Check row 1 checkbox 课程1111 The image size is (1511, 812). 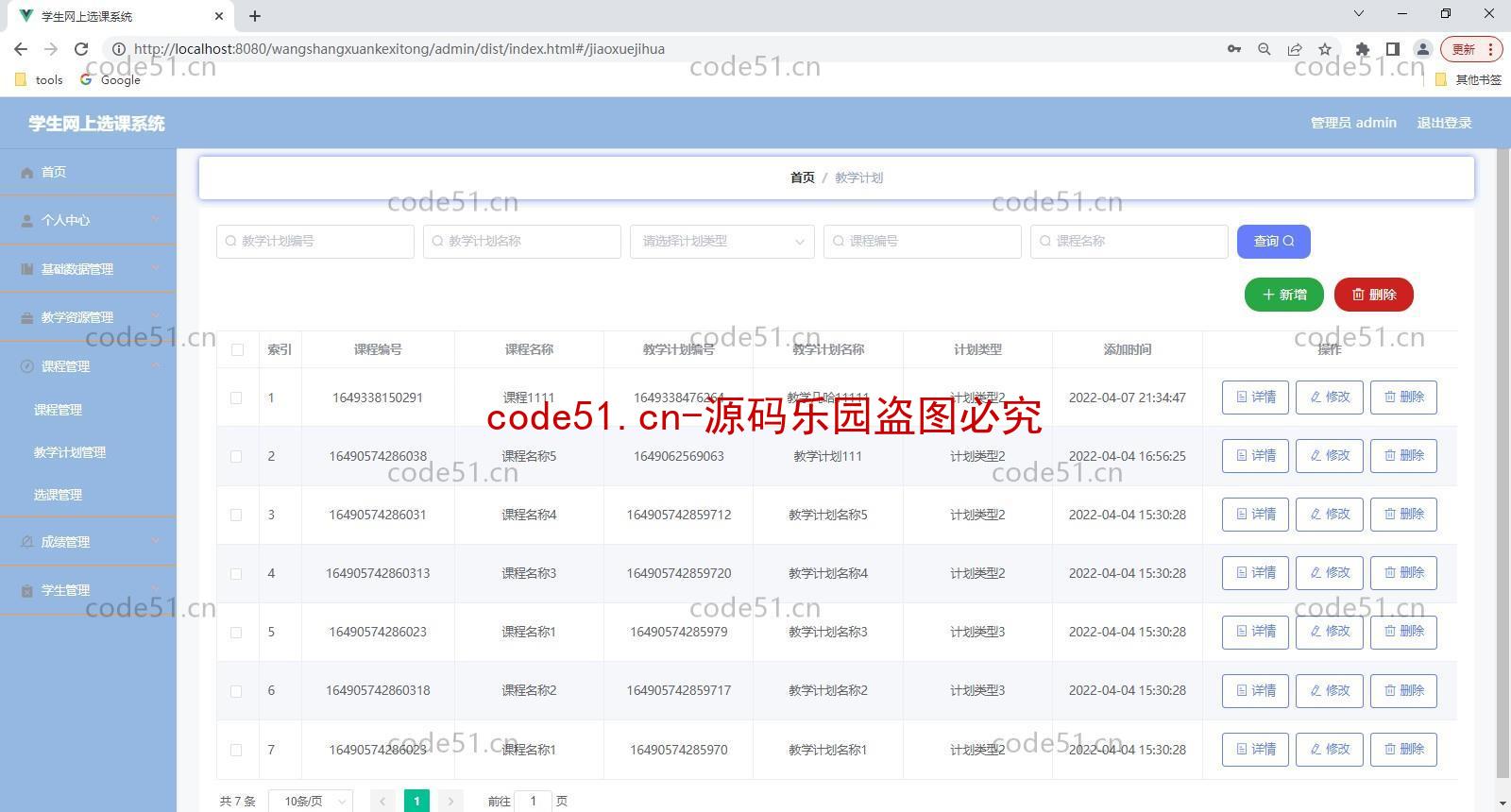[236, 398]
